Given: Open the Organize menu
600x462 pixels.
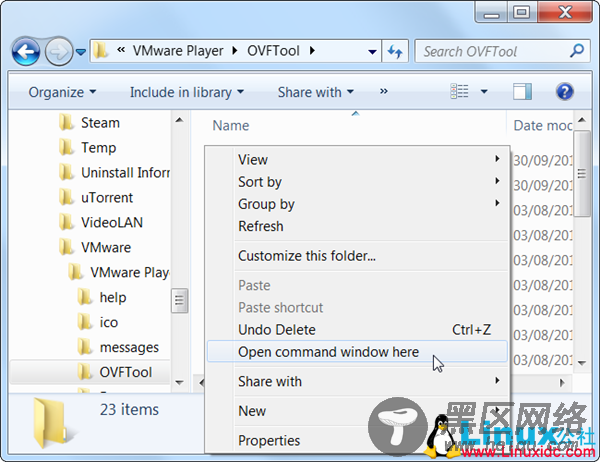Looking at the screenshot, I should pos(62,92).
